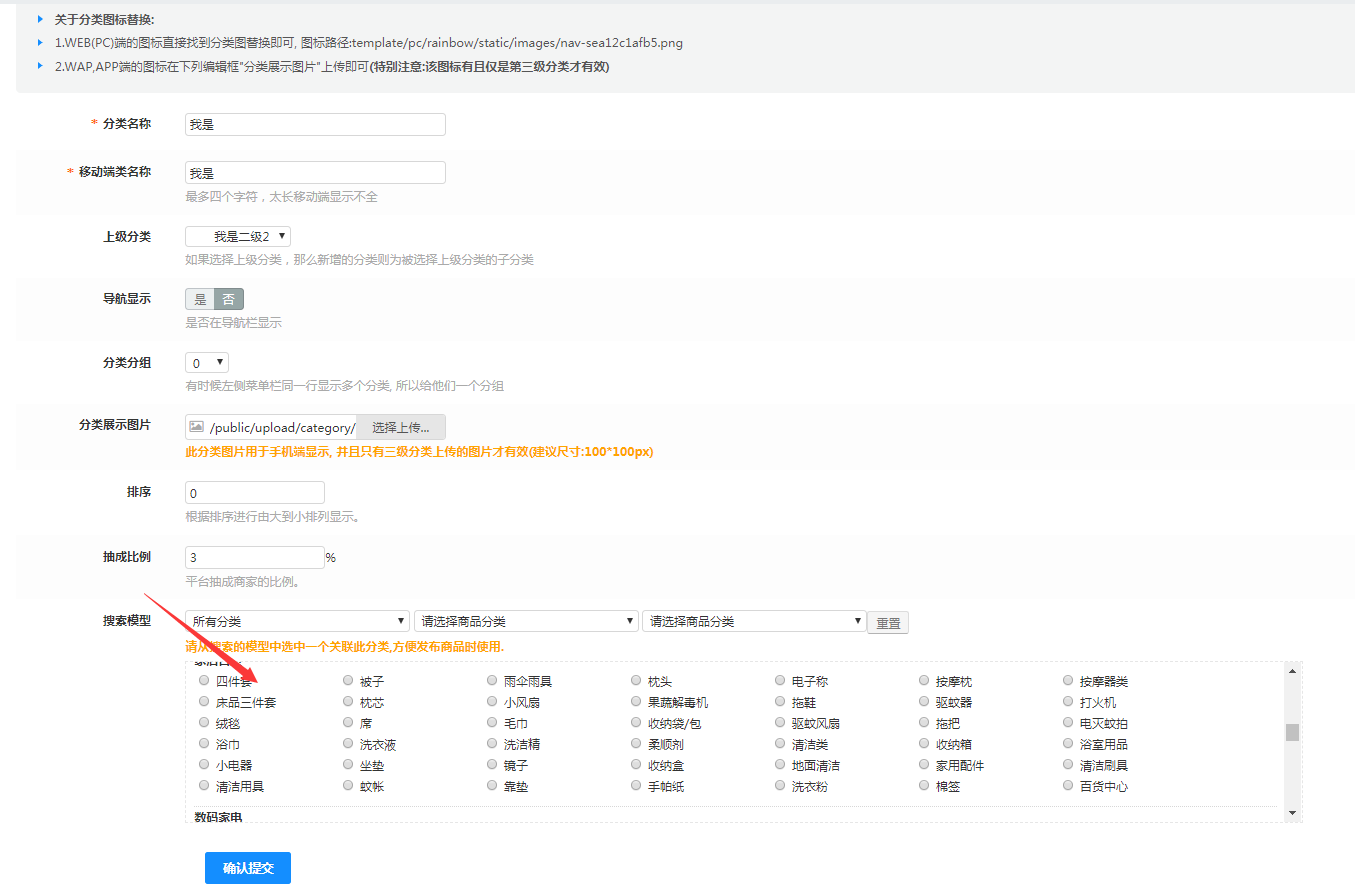1355x894 pixels.
Task: Switch 导航显示 to 是
Action: [200, 299]
